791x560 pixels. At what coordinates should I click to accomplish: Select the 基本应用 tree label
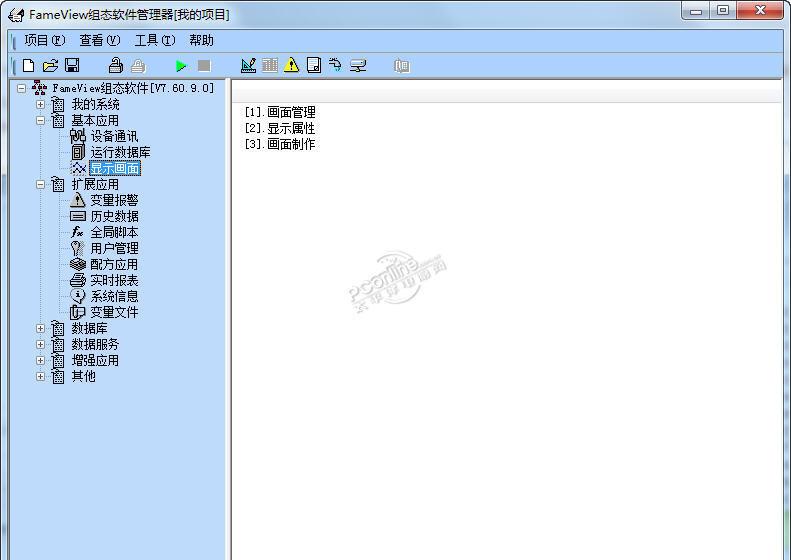95,121
